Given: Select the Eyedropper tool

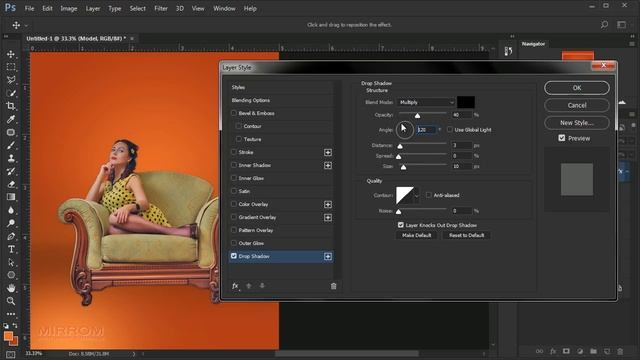Looking at the screenshot, I should (11, 119).
